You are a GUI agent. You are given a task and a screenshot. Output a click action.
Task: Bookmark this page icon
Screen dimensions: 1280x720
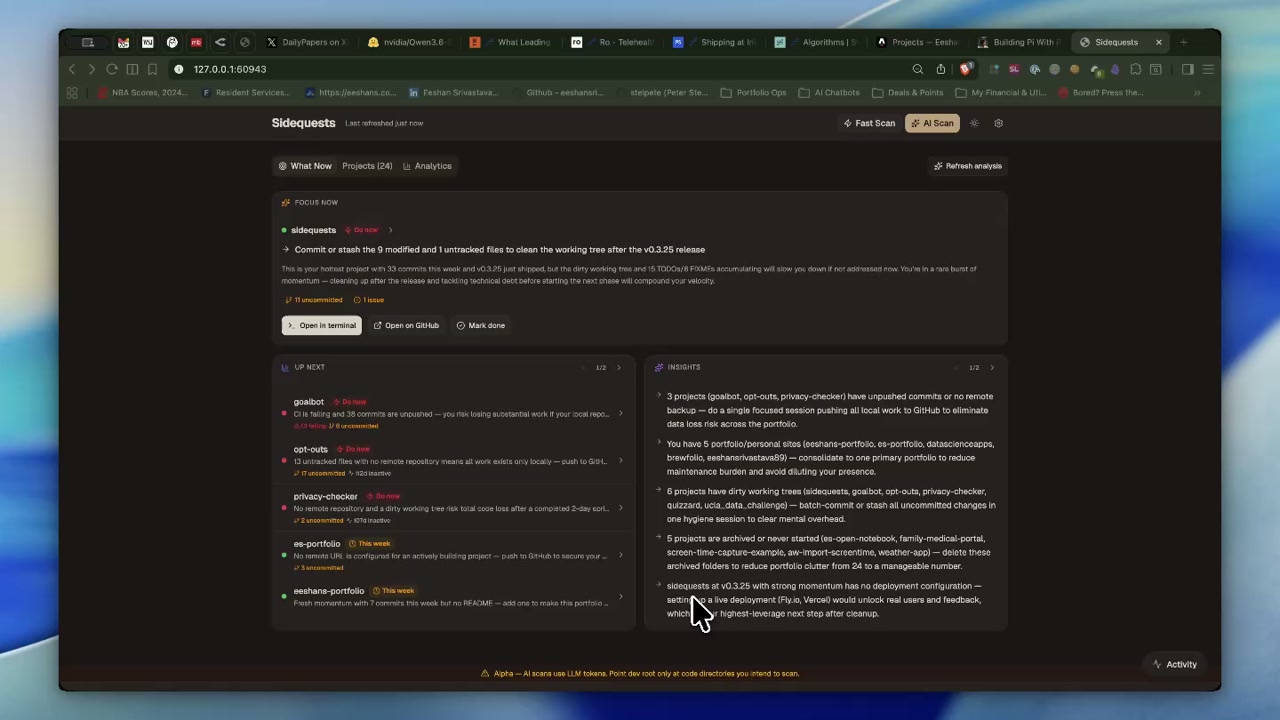pos(152,69)
